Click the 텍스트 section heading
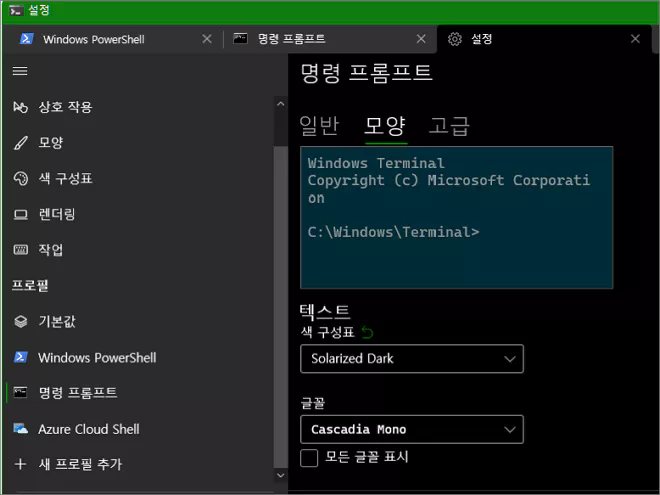Viewport: 660px width, 495px height. click(324, 311)
